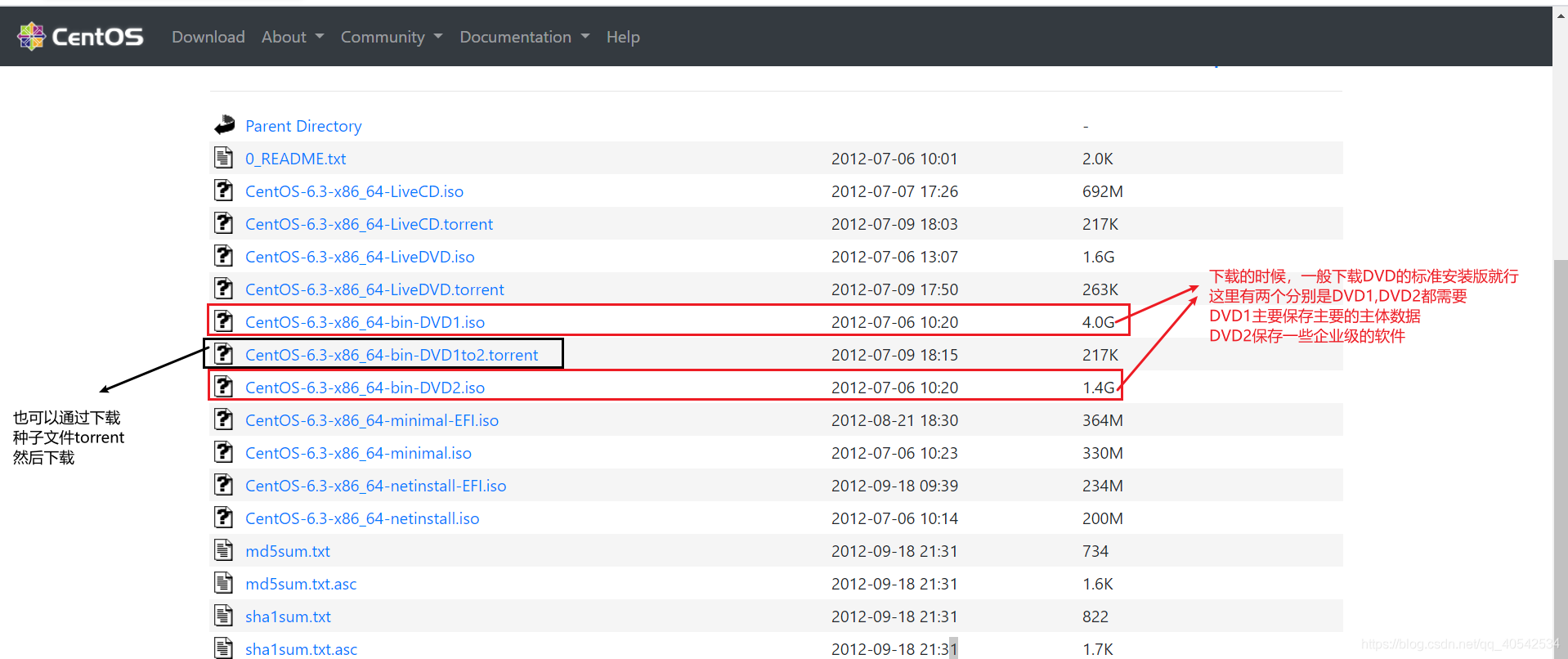The height and width of the screenshot is (659, 1568).
Task: Open the Download nav item
Action: pos(208,37)
